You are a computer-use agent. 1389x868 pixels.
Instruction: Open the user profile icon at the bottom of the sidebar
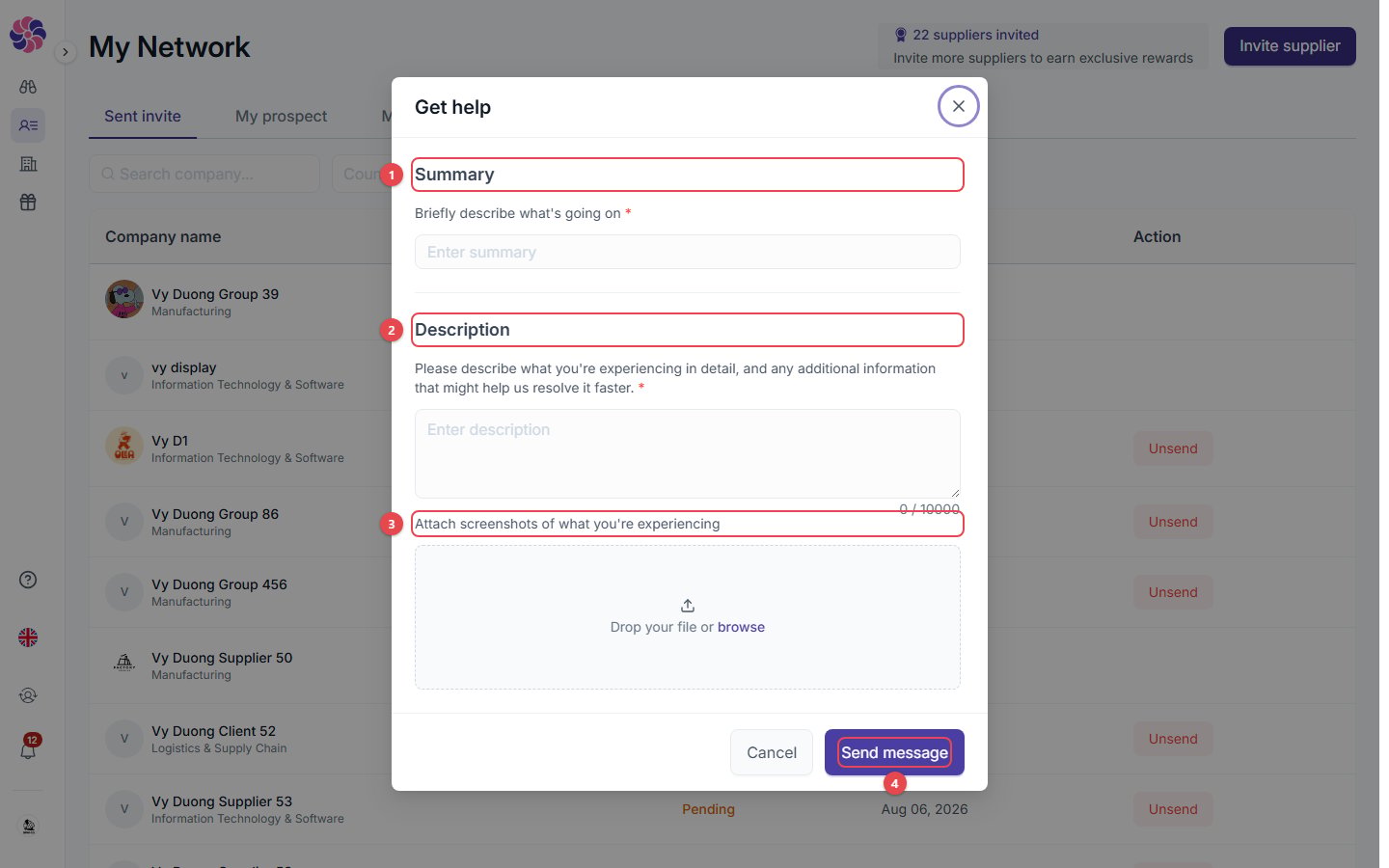[28, 827]
